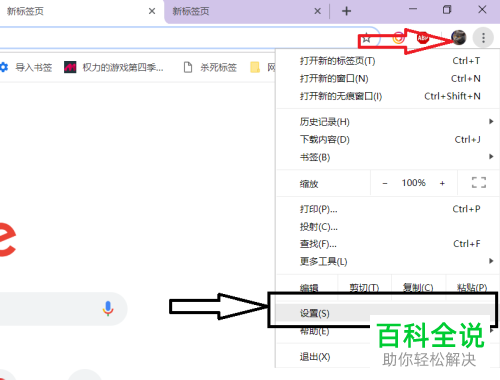Decrease zoom with the minus button

pos(385,183)
